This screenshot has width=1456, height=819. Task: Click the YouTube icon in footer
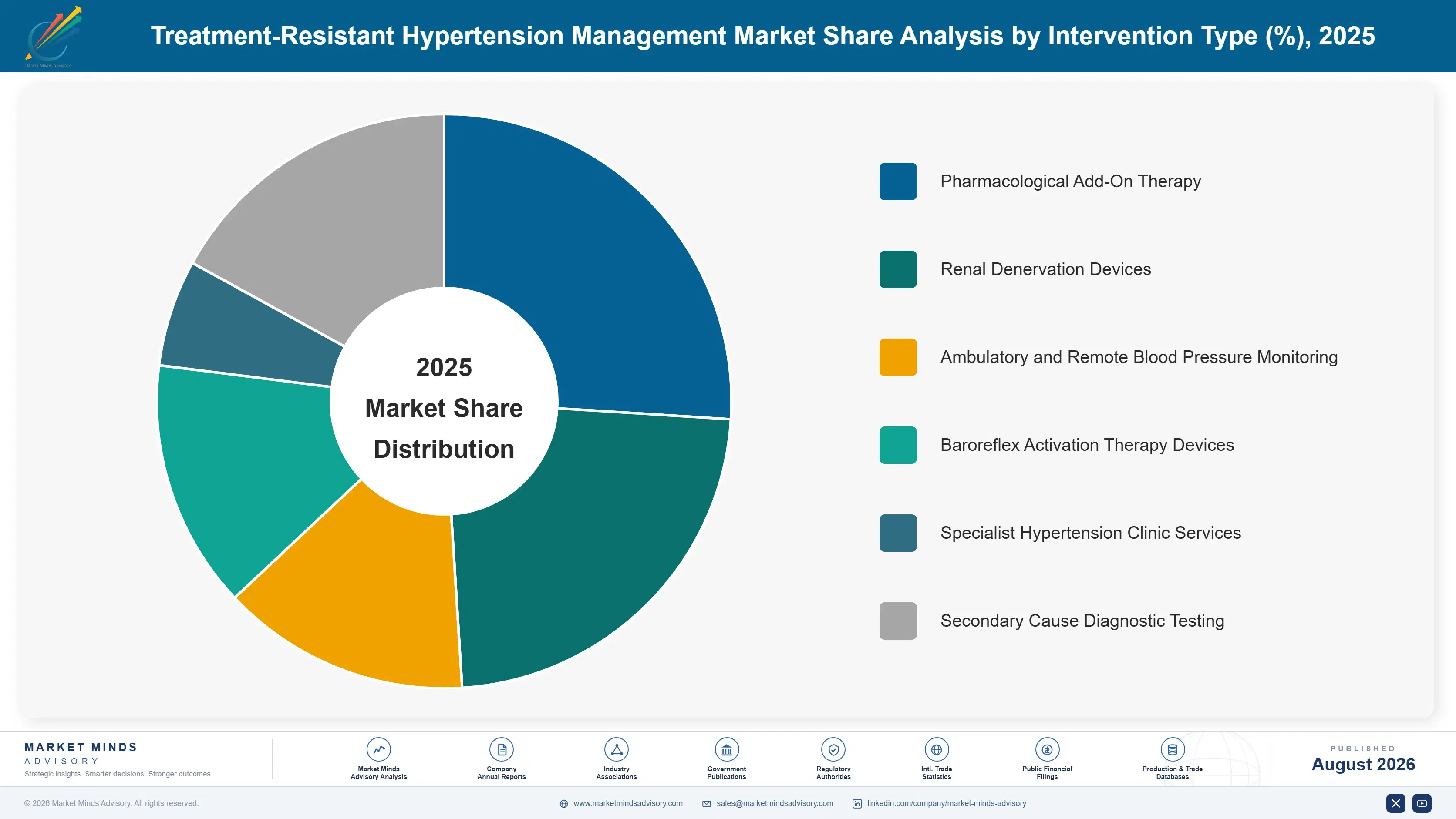pyautogui.click(x=1422, y=803)
